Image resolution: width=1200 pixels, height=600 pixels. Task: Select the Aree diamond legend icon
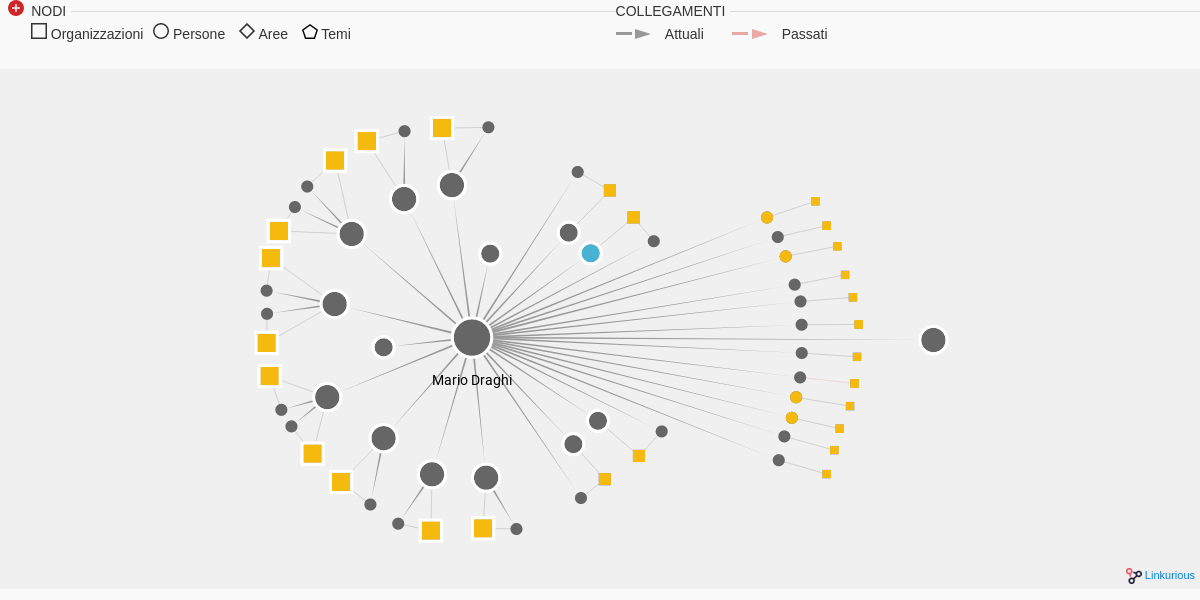click(247, 31)
